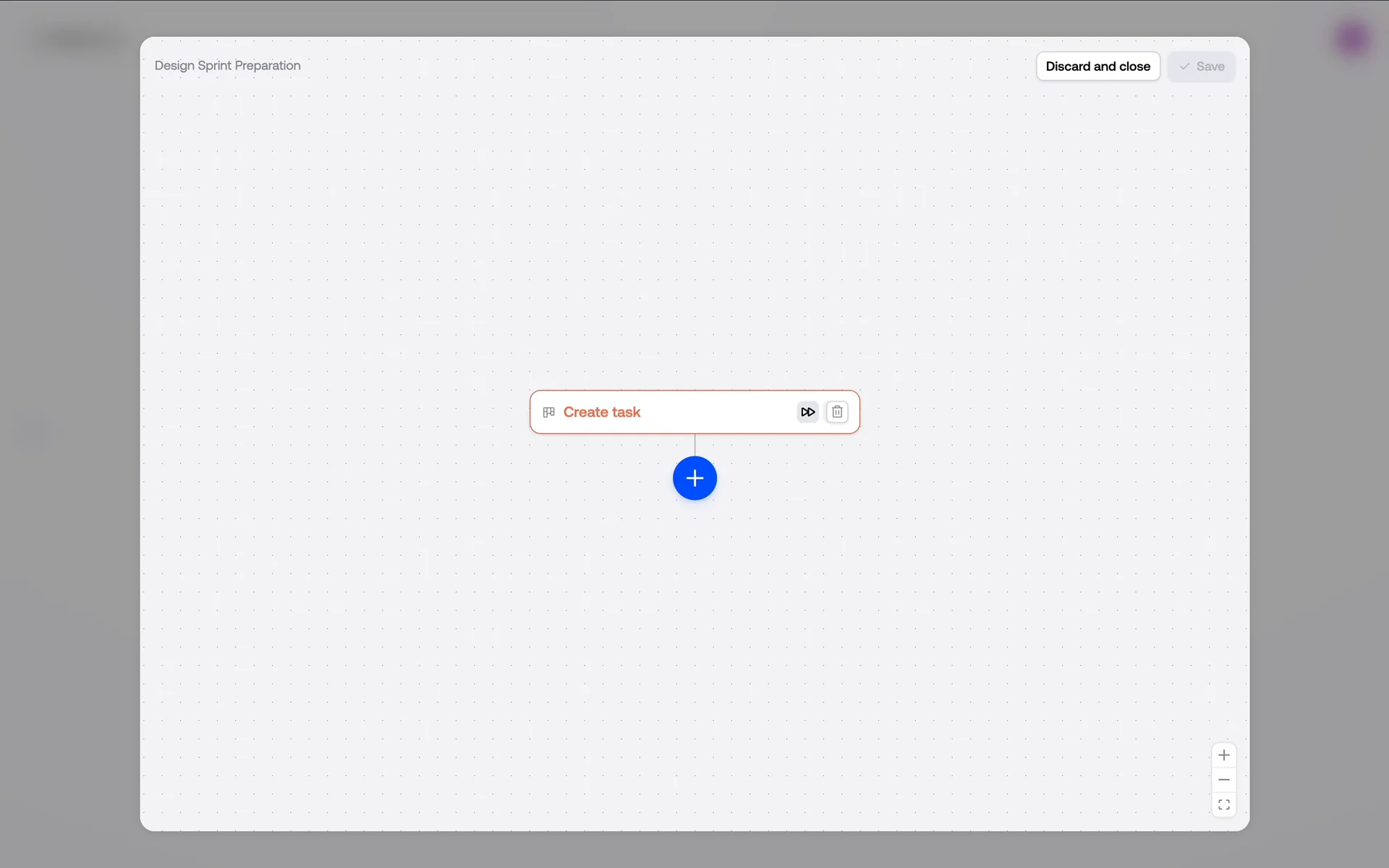Fit the workflow to view
The height and width of the screenshot is (868, 1389).
tap(1223, 804)
